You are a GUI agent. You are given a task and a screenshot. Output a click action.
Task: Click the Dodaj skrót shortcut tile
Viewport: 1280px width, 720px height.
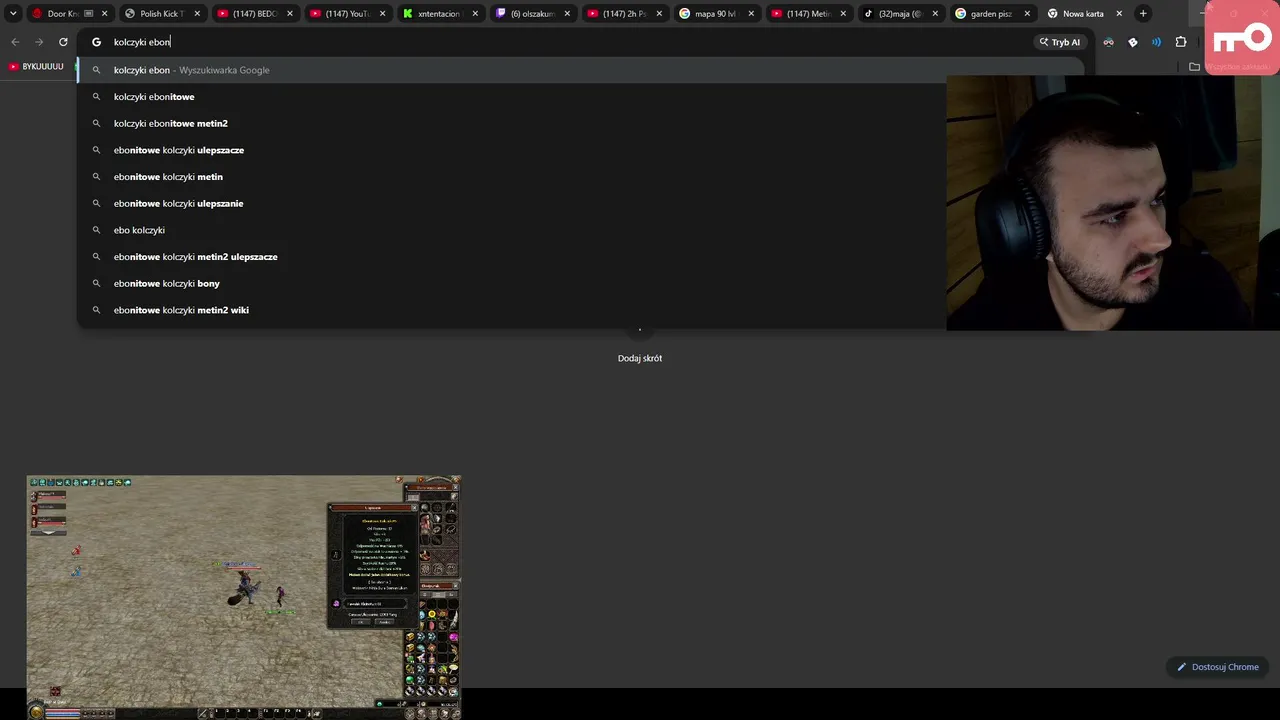pyautogui.click(x=640, y=345)
